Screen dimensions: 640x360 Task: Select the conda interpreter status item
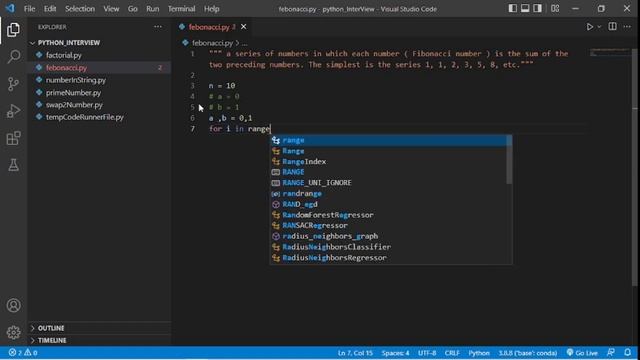click(527, 353)
